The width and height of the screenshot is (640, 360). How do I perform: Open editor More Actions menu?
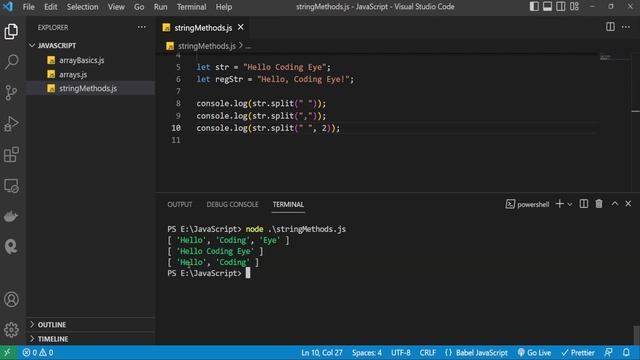click(626, 27)
